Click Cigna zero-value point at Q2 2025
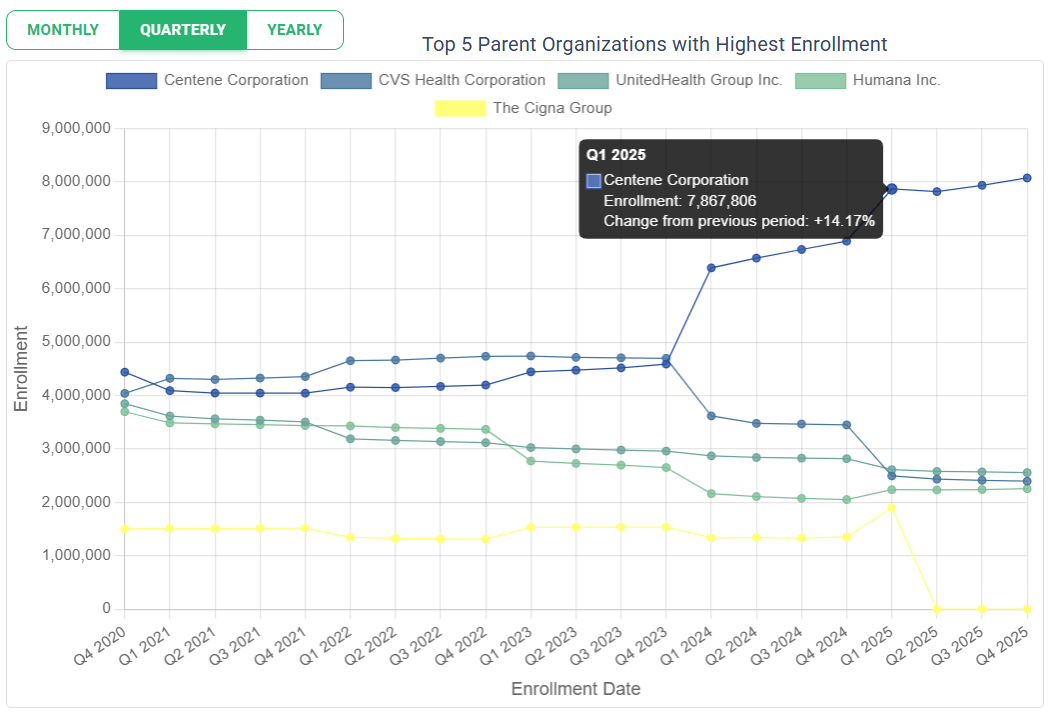1054x713 pixels. (937, 609)
